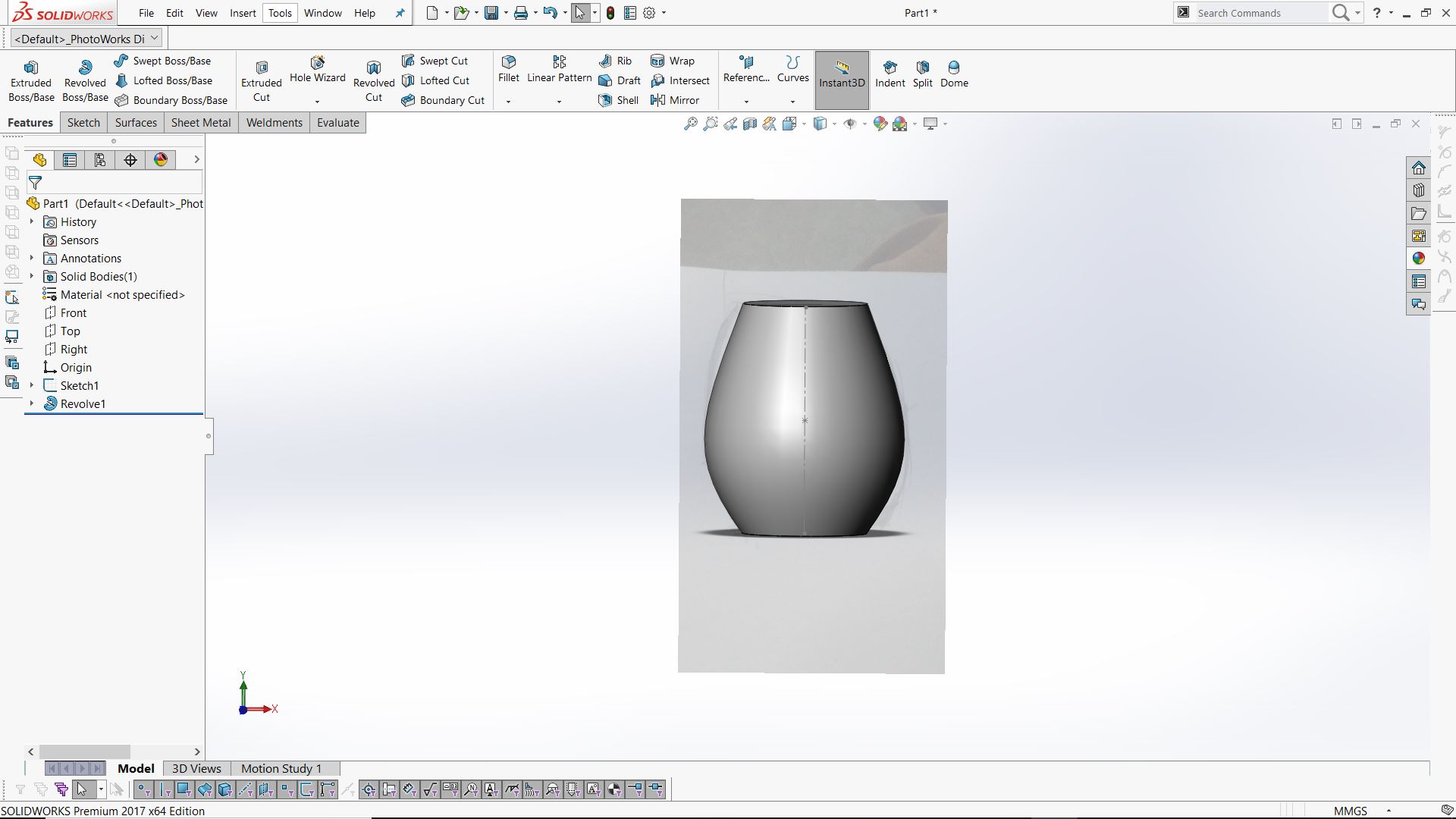This screenshot has height=819, width=1456.
Task: Select the Revolve1 feature in the tree
Action: point(83,403)
